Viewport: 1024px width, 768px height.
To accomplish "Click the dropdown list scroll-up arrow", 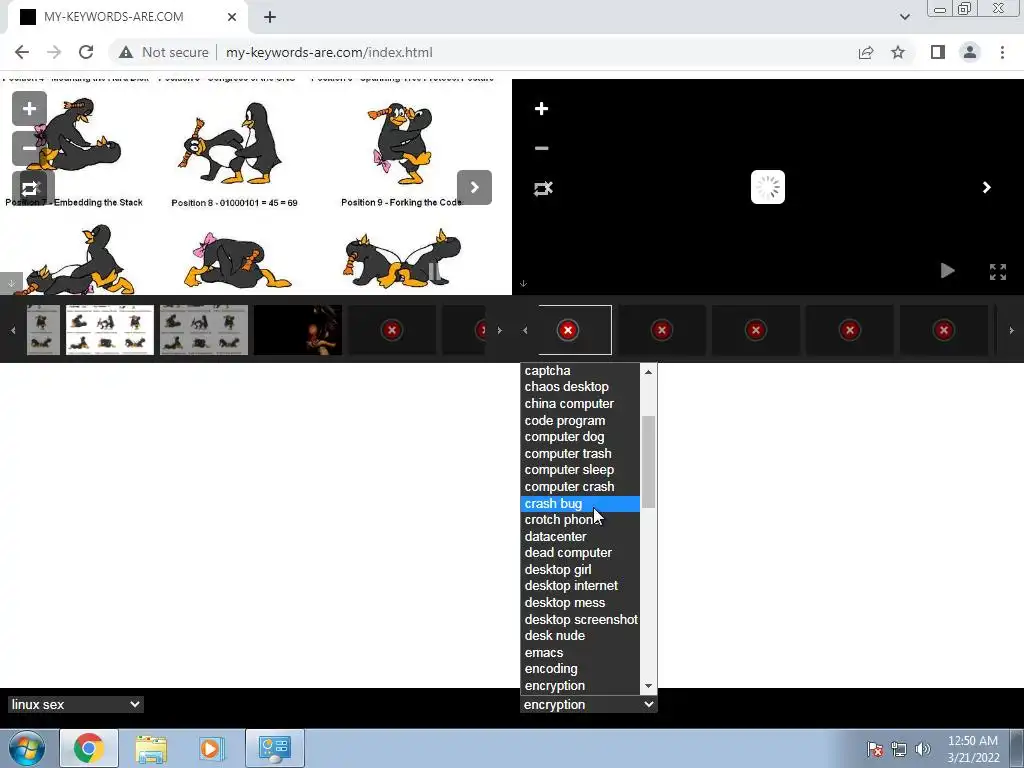I will click(648, 372).
